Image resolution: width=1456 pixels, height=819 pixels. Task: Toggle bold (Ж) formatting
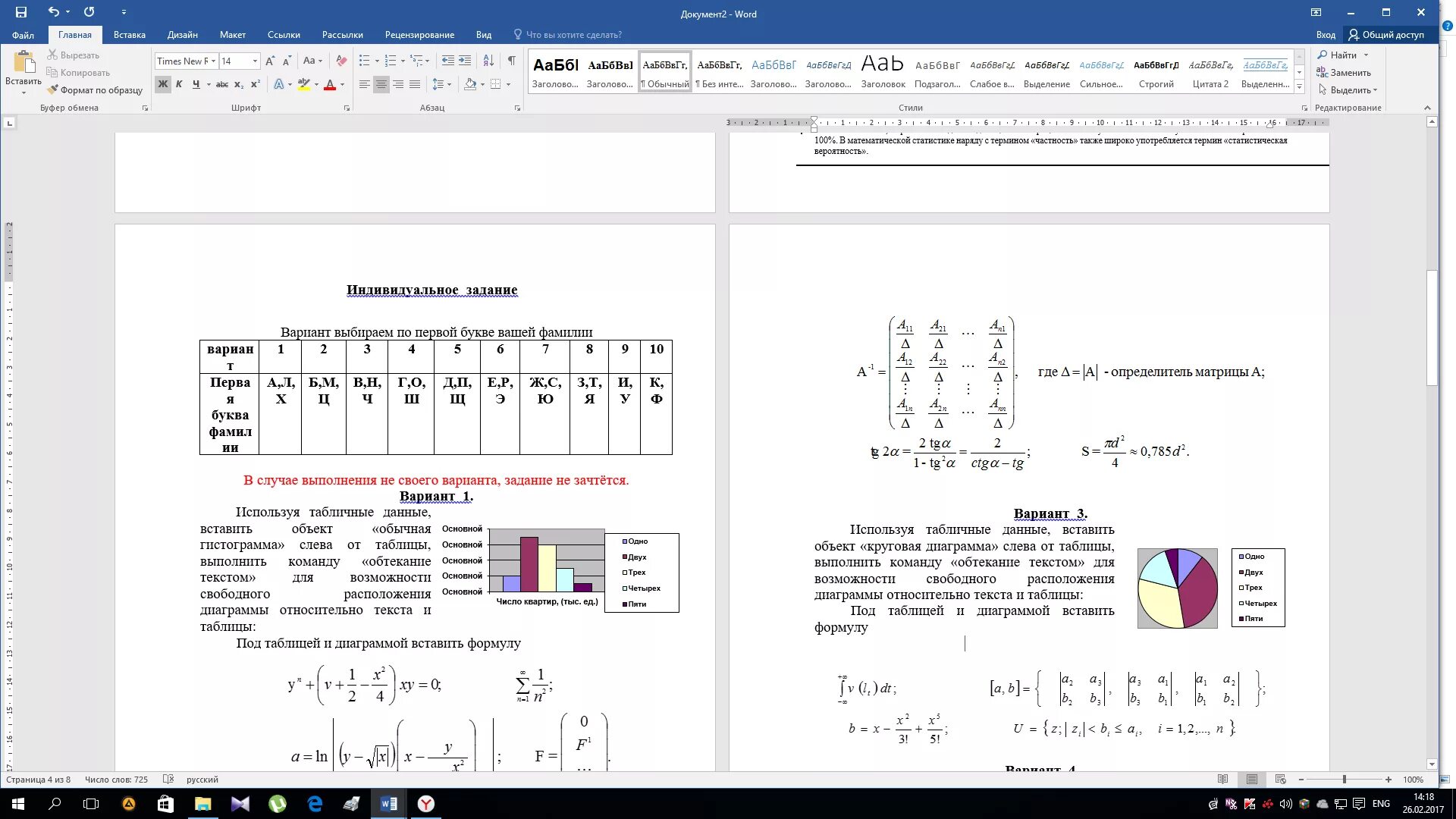[x=162, y=84]
